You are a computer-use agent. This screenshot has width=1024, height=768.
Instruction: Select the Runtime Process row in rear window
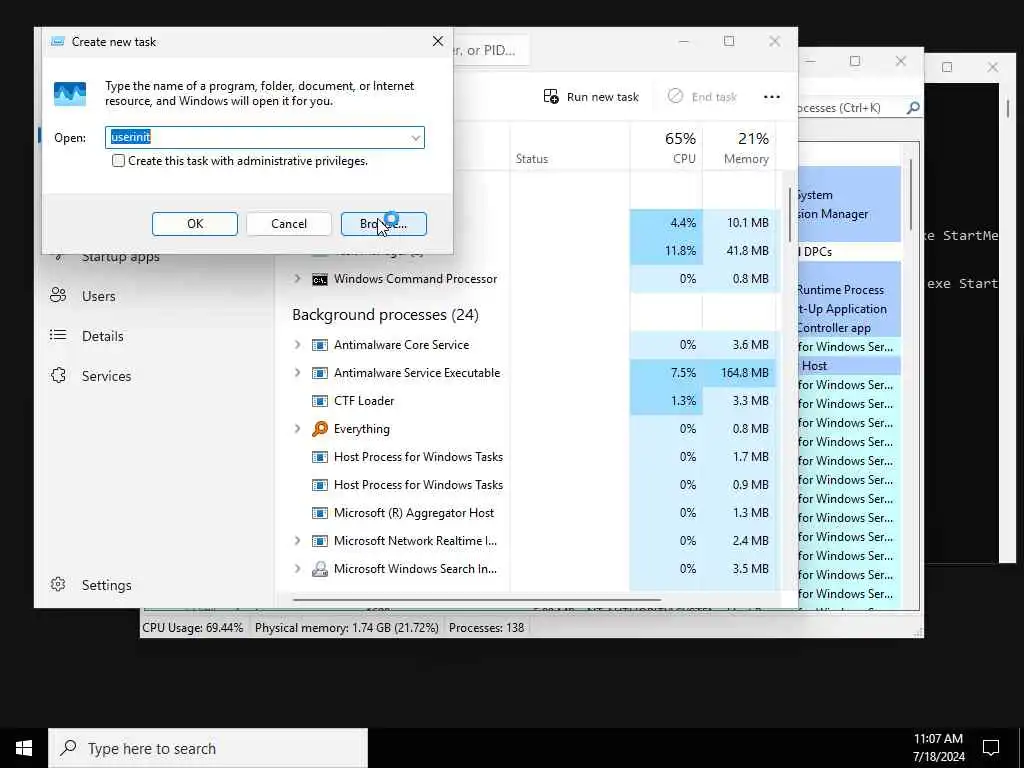click(x=848, y=289)
